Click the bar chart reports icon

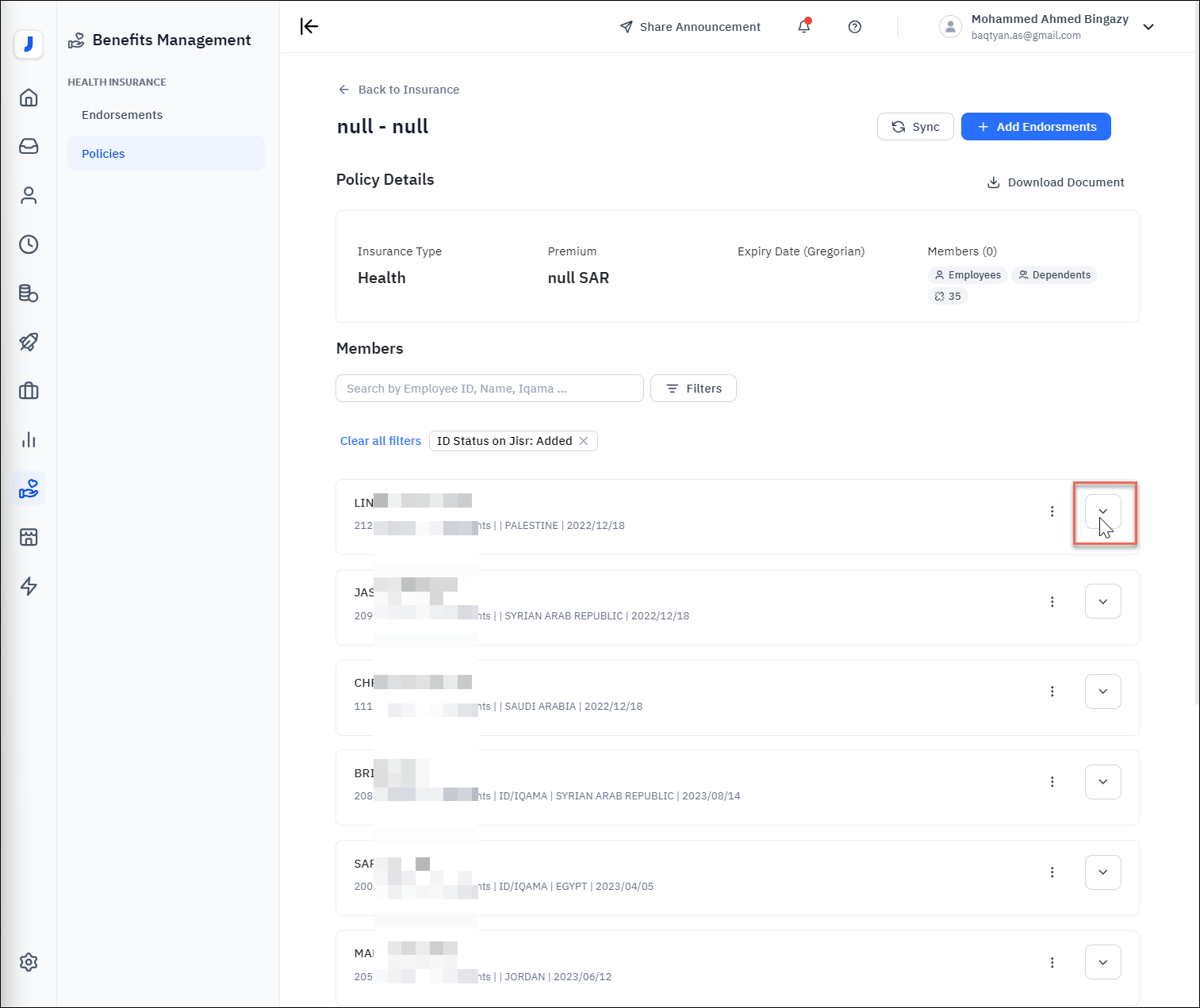tap(29, 440)
